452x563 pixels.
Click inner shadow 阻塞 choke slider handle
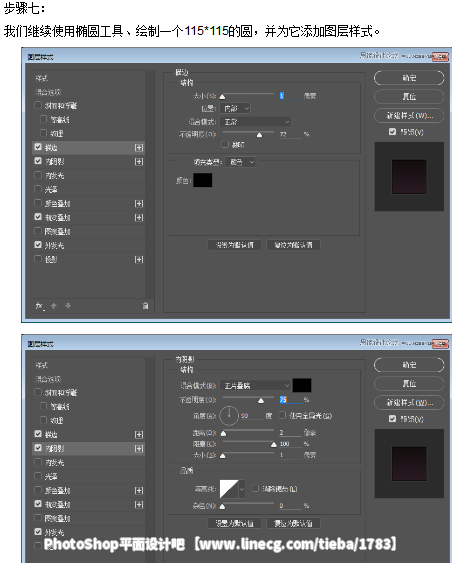(x=274, y=445)
